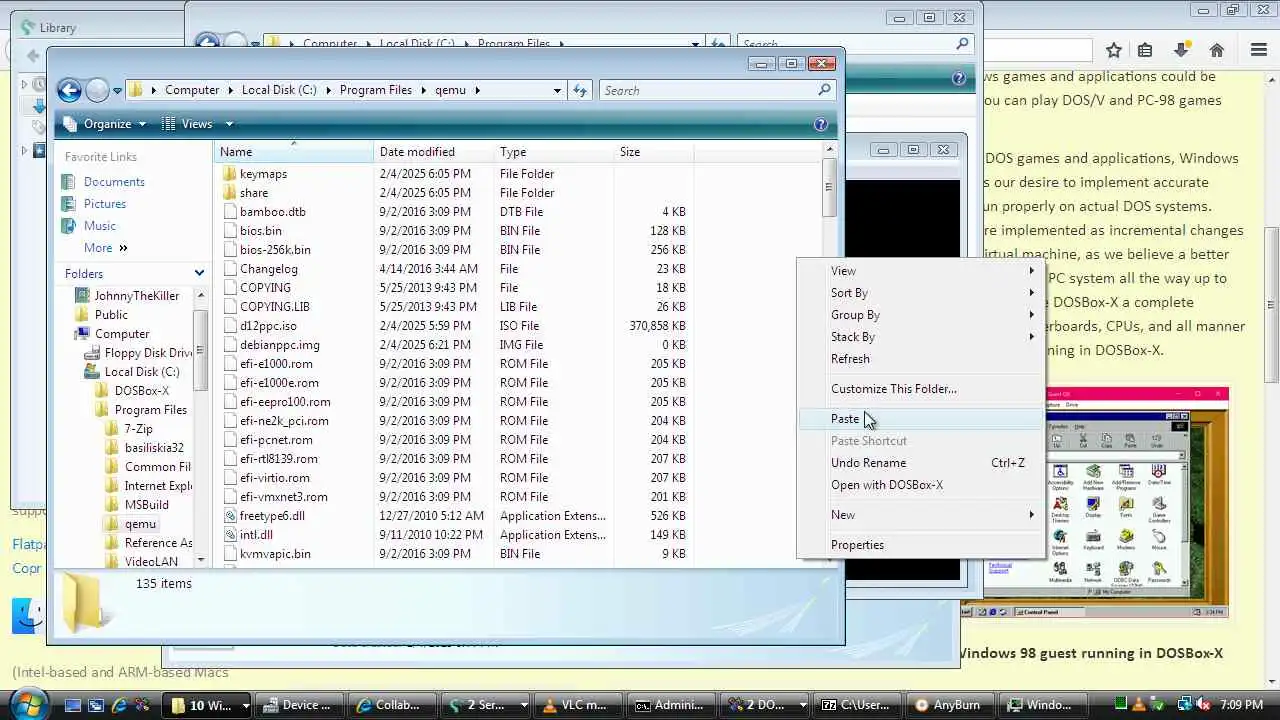Open the Views dropdown arrow
This screenshot has width=1280, height=720.
[x=229, y=124]
